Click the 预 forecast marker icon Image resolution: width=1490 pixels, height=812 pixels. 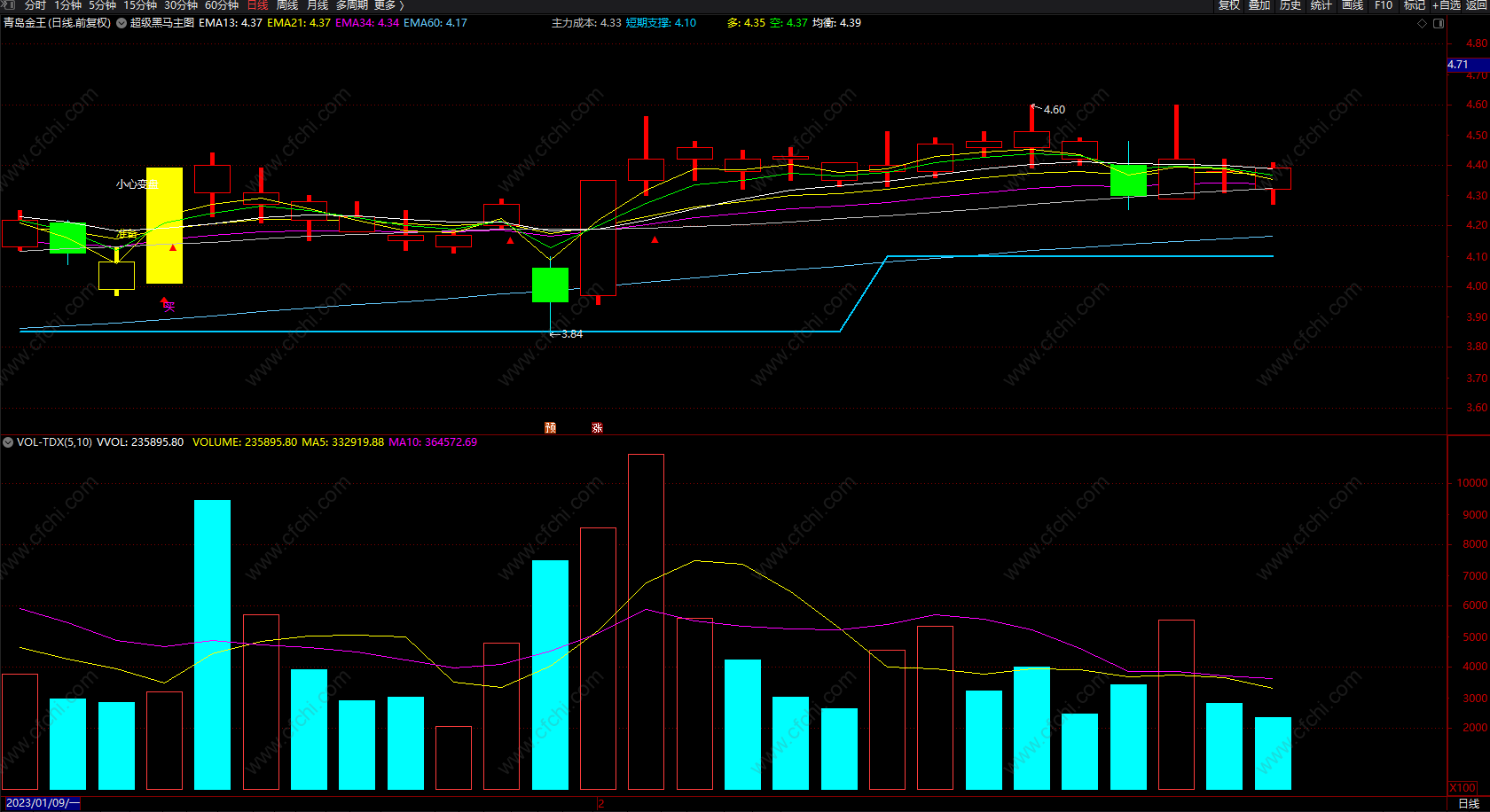point(550,427)
